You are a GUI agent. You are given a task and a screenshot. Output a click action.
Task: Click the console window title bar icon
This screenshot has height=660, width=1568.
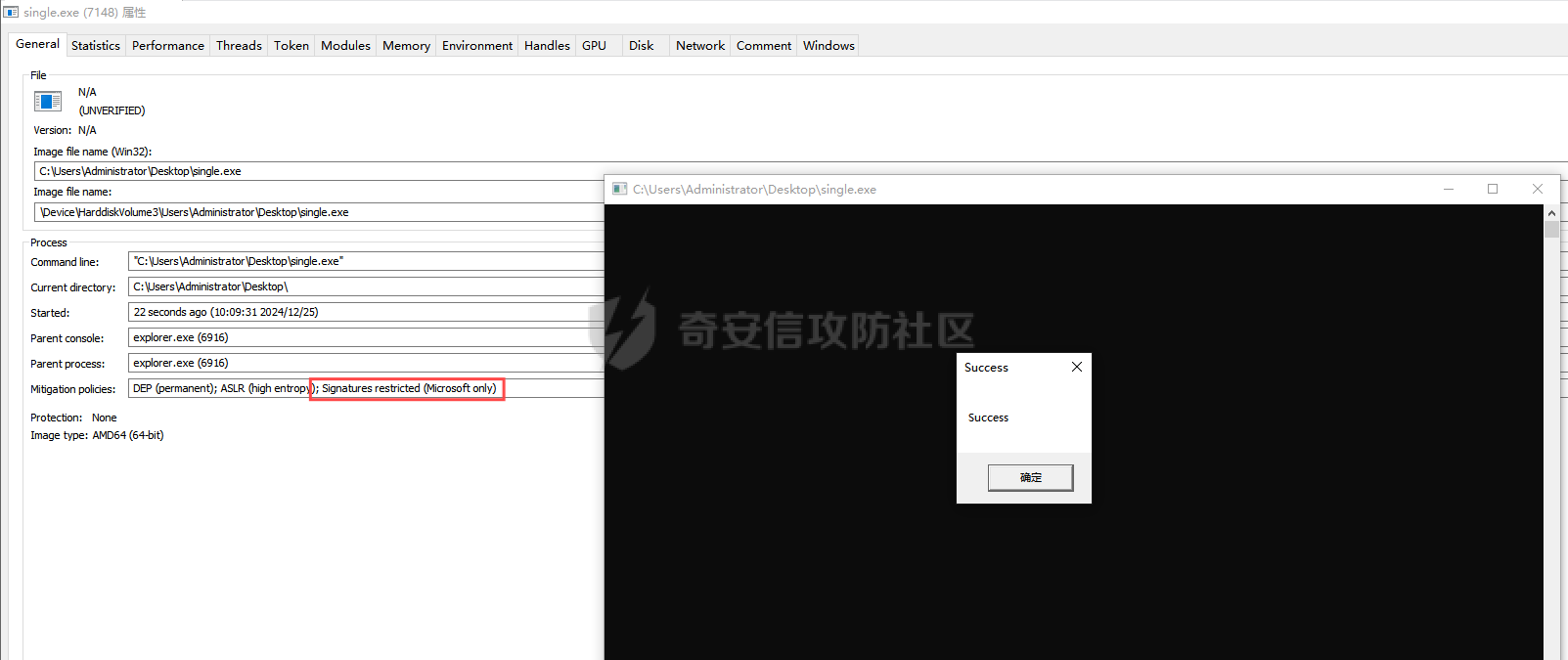(619, 189)
